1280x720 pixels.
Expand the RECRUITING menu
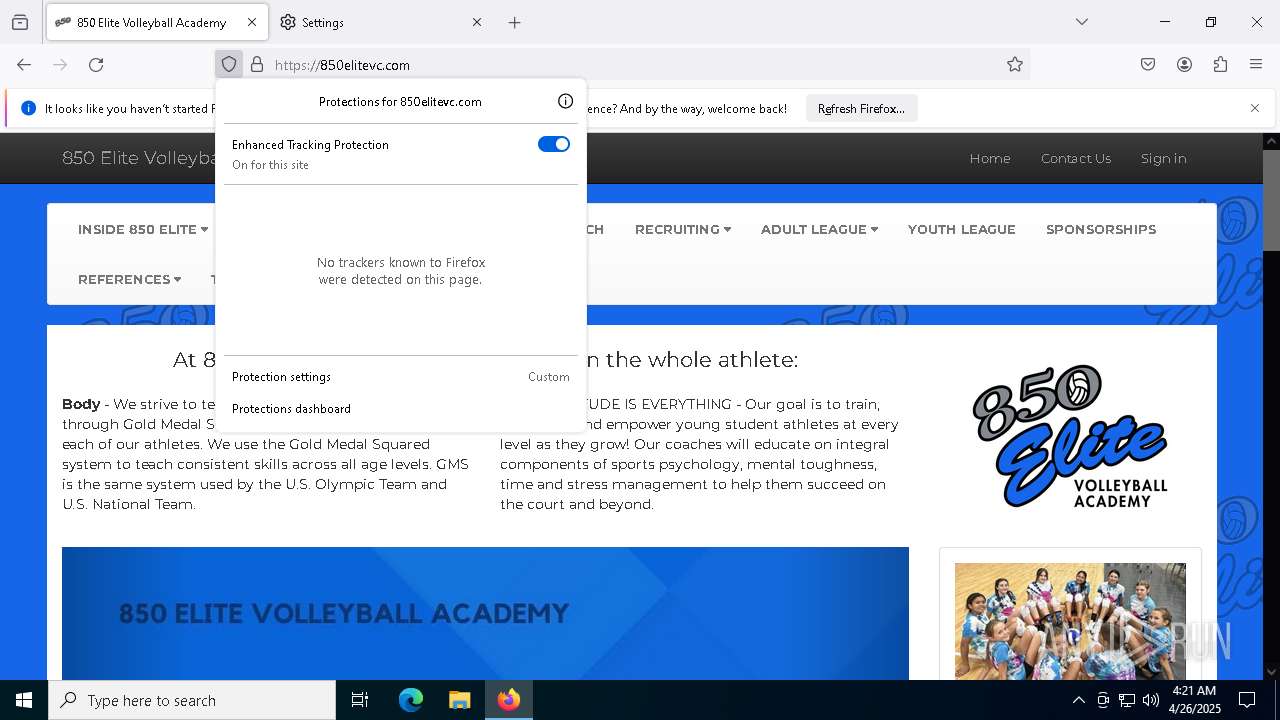point(683,229)
